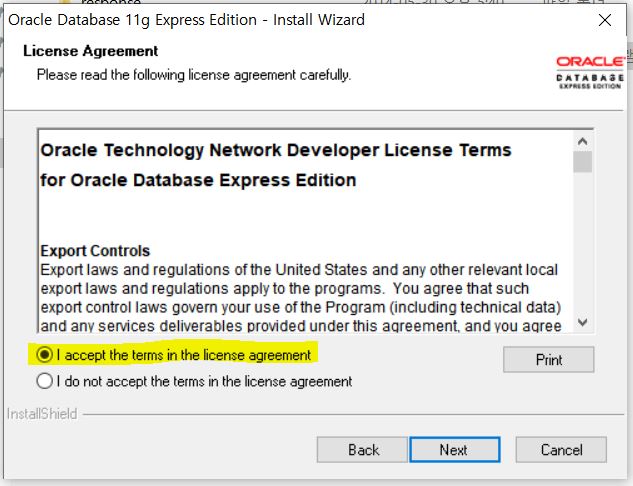Go Back to previous step
Viewport: 633px width, 486px height.
362,450
